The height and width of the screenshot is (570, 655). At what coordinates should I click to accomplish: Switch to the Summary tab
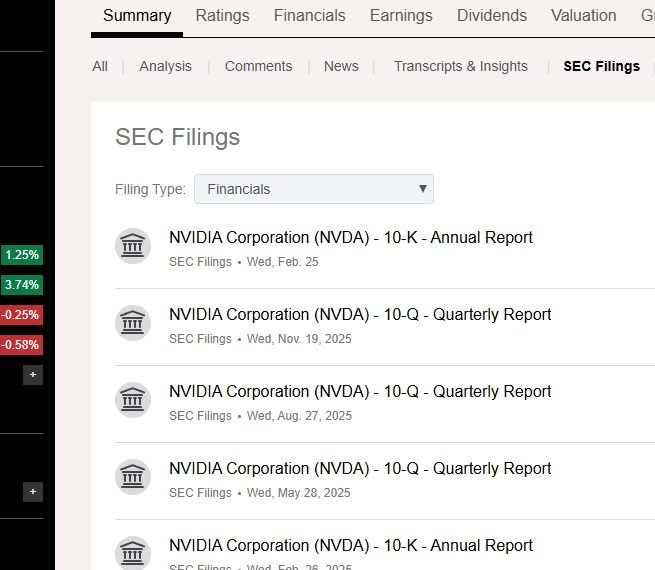[137, 16]
